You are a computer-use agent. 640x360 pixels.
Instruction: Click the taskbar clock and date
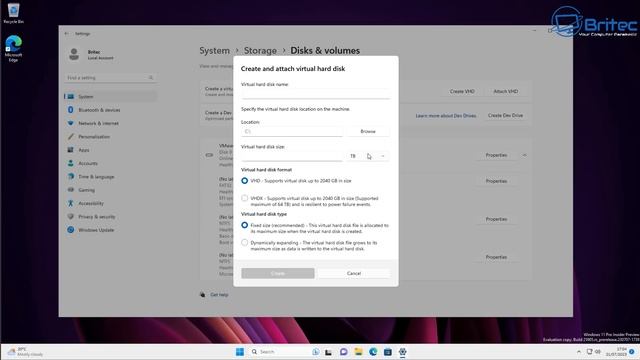point(616,351)
